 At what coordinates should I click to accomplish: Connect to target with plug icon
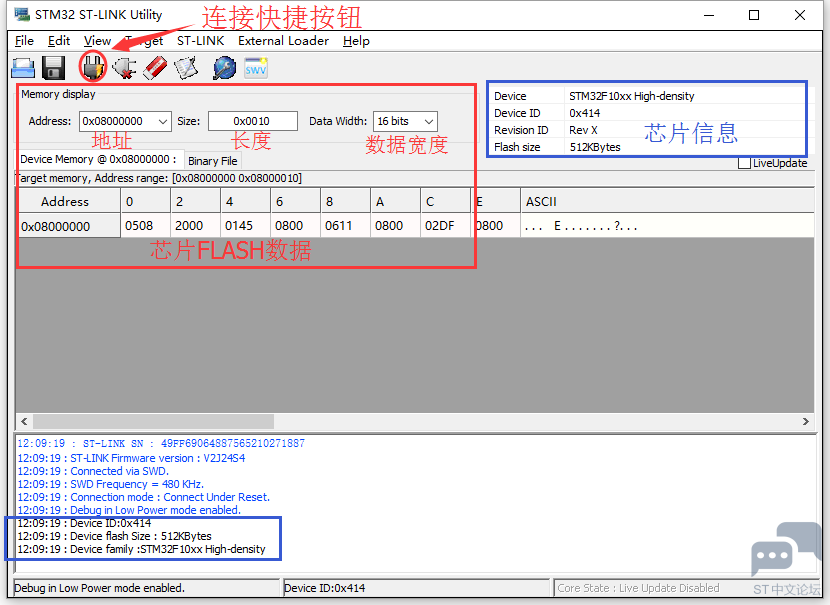[x=93, y=68]
